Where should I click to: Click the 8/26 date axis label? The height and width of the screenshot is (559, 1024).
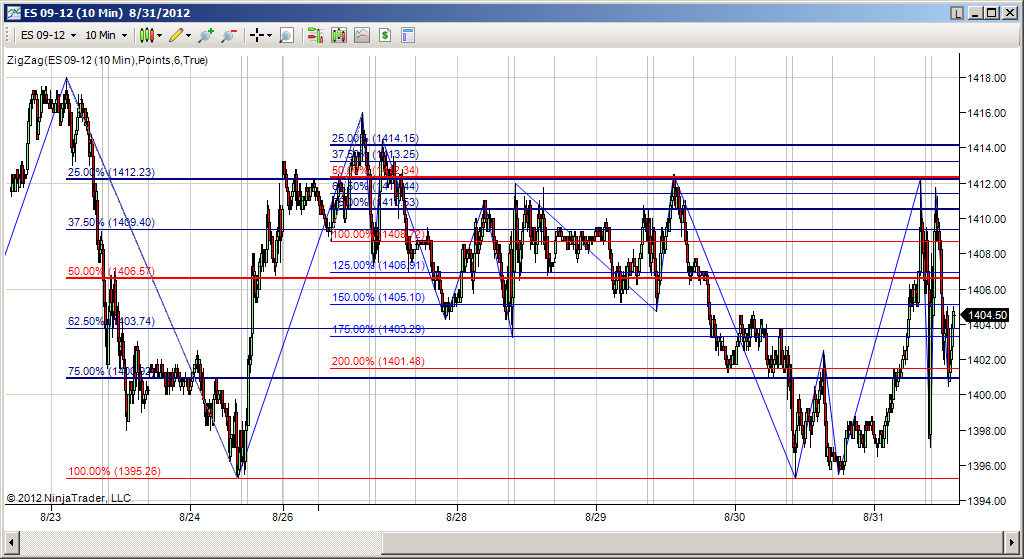coord(283,517)
